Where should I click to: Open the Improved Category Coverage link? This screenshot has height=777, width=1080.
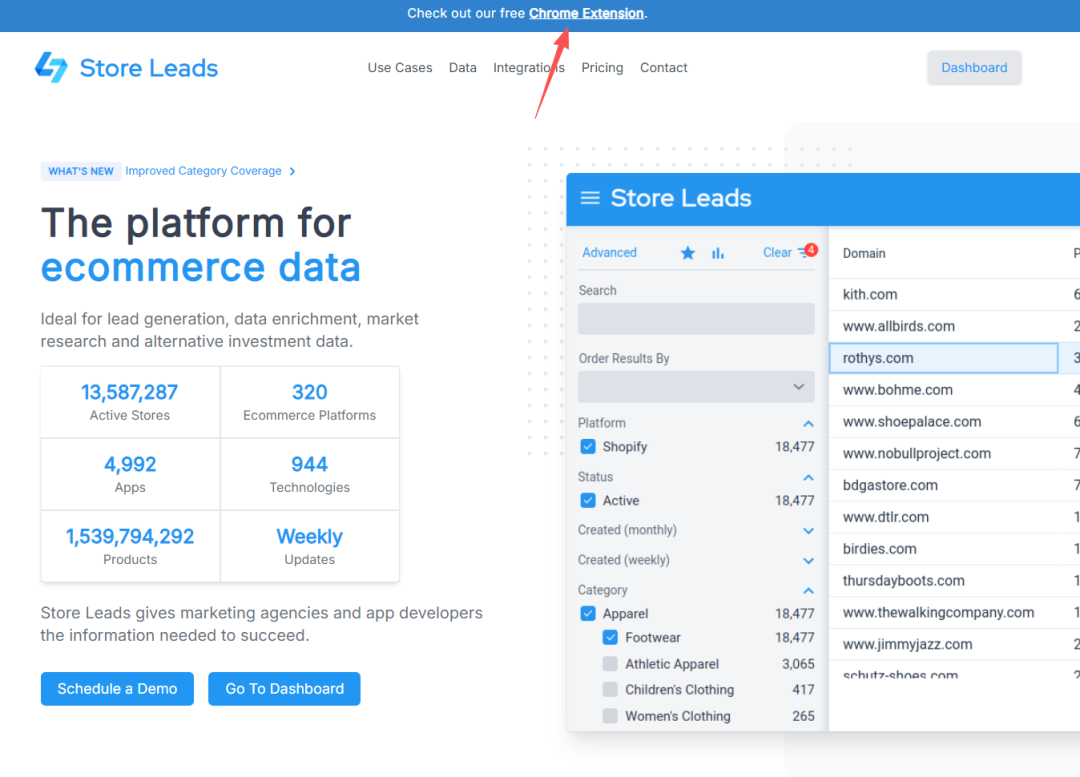203,171
